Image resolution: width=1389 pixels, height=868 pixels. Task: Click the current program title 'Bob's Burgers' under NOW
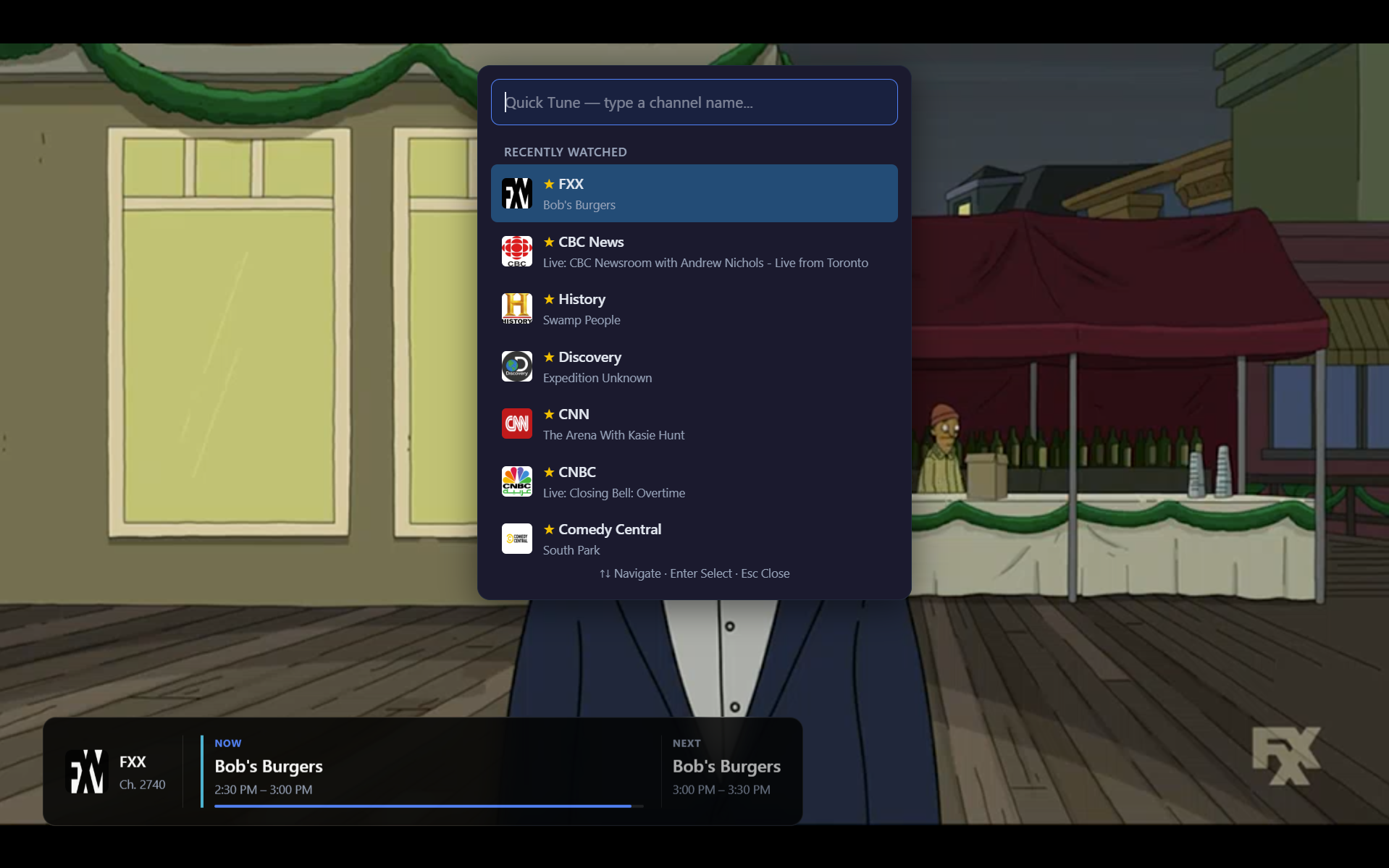[269, 766]
